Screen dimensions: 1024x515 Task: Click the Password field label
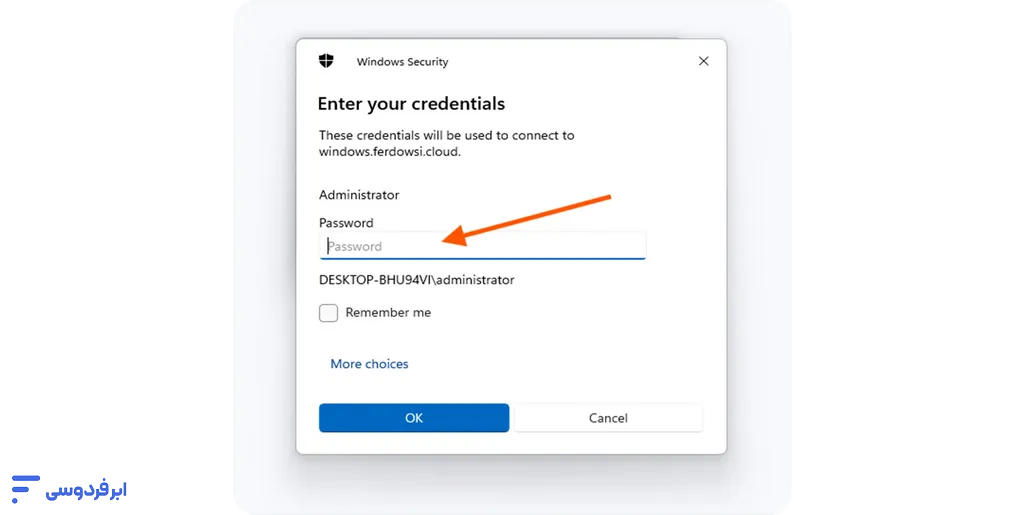[346, 223]
